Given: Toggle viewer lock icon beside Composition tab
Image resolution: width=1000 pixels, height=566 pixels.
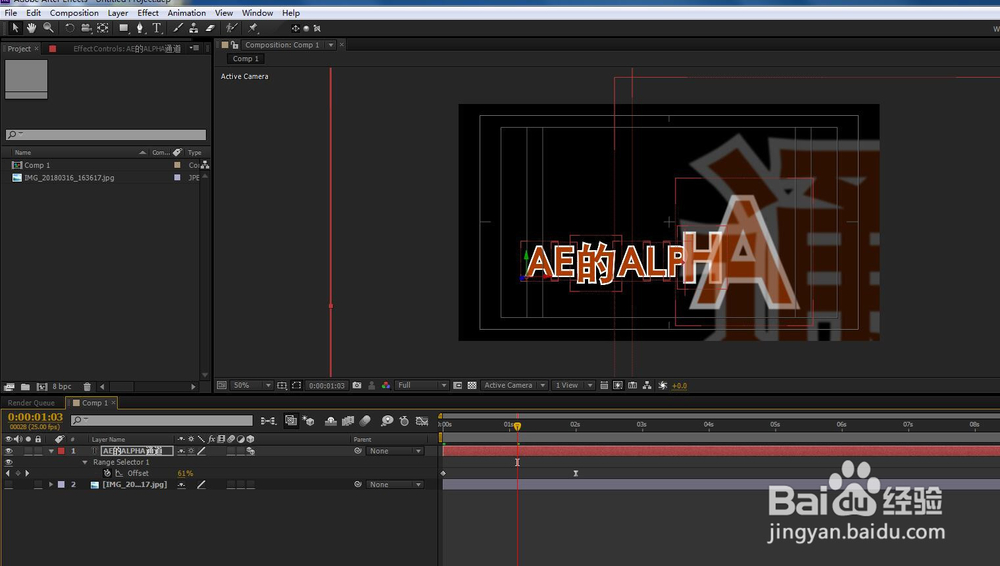Looking at the screenshot, I should [x=235, y=45].
